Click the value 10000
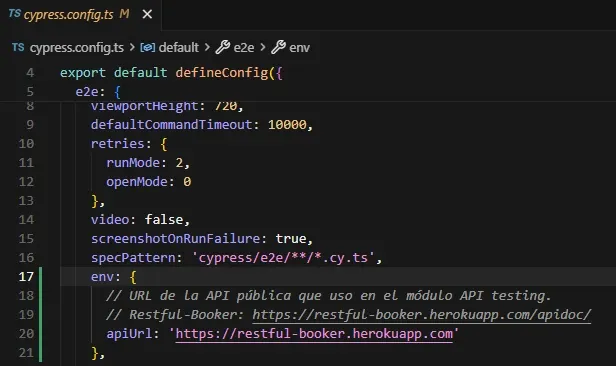616x366 pixels. pos(287,125)
